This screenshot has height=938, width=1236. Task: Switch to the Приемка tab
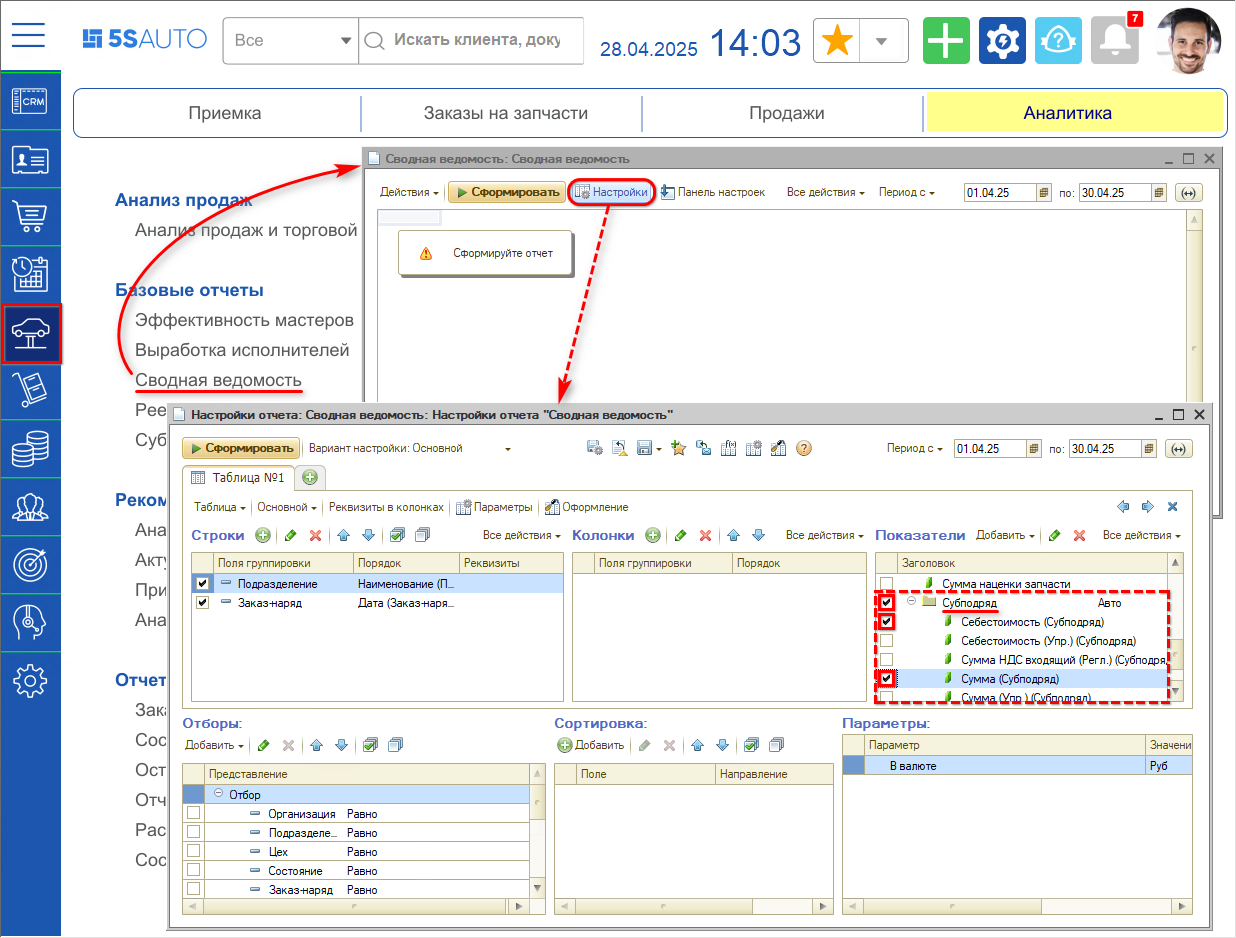tap(225, 113)
